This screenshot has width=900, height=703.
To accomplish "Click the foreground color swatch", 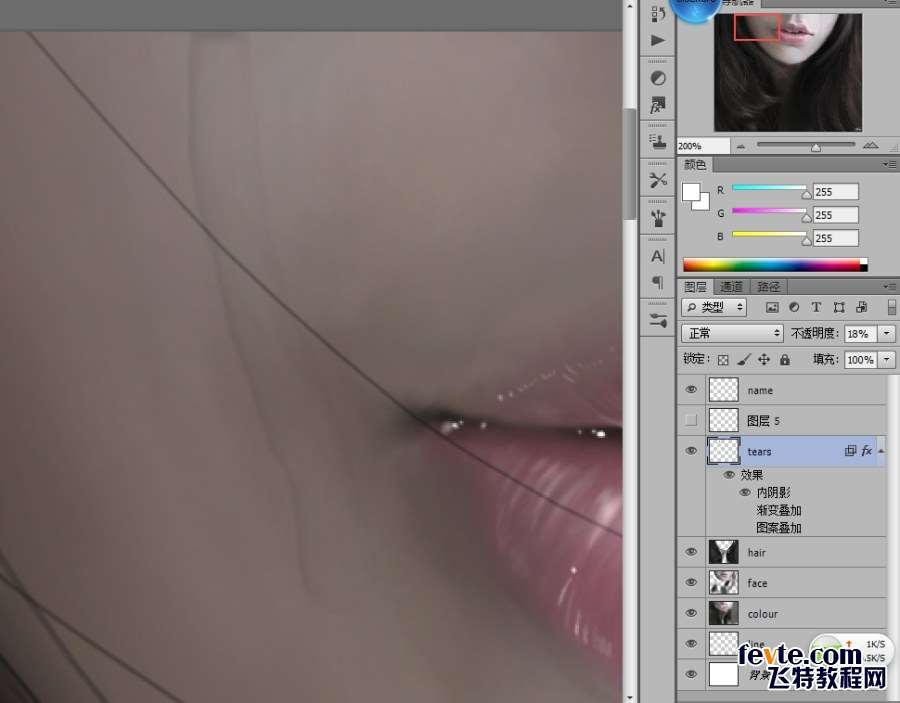I will [x=691, y=191].
